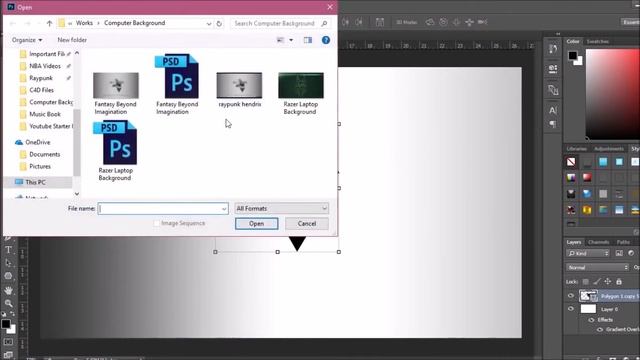Click the File name input field
Image resolution: width=640 pixels, height=360 pixels.
pos(163,209)
